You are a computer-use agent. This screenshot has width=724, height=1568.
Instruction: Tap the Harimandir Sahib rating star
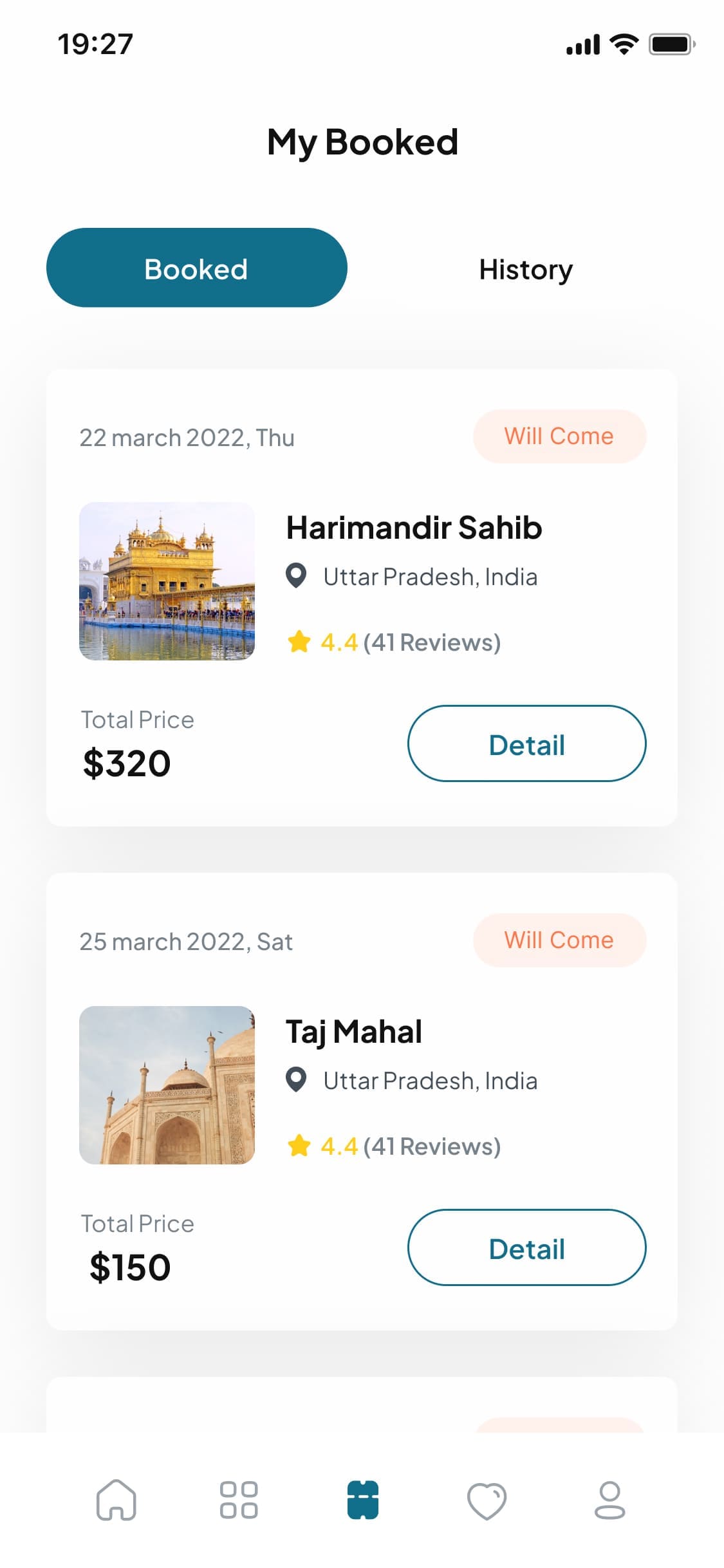click(299, 642)
